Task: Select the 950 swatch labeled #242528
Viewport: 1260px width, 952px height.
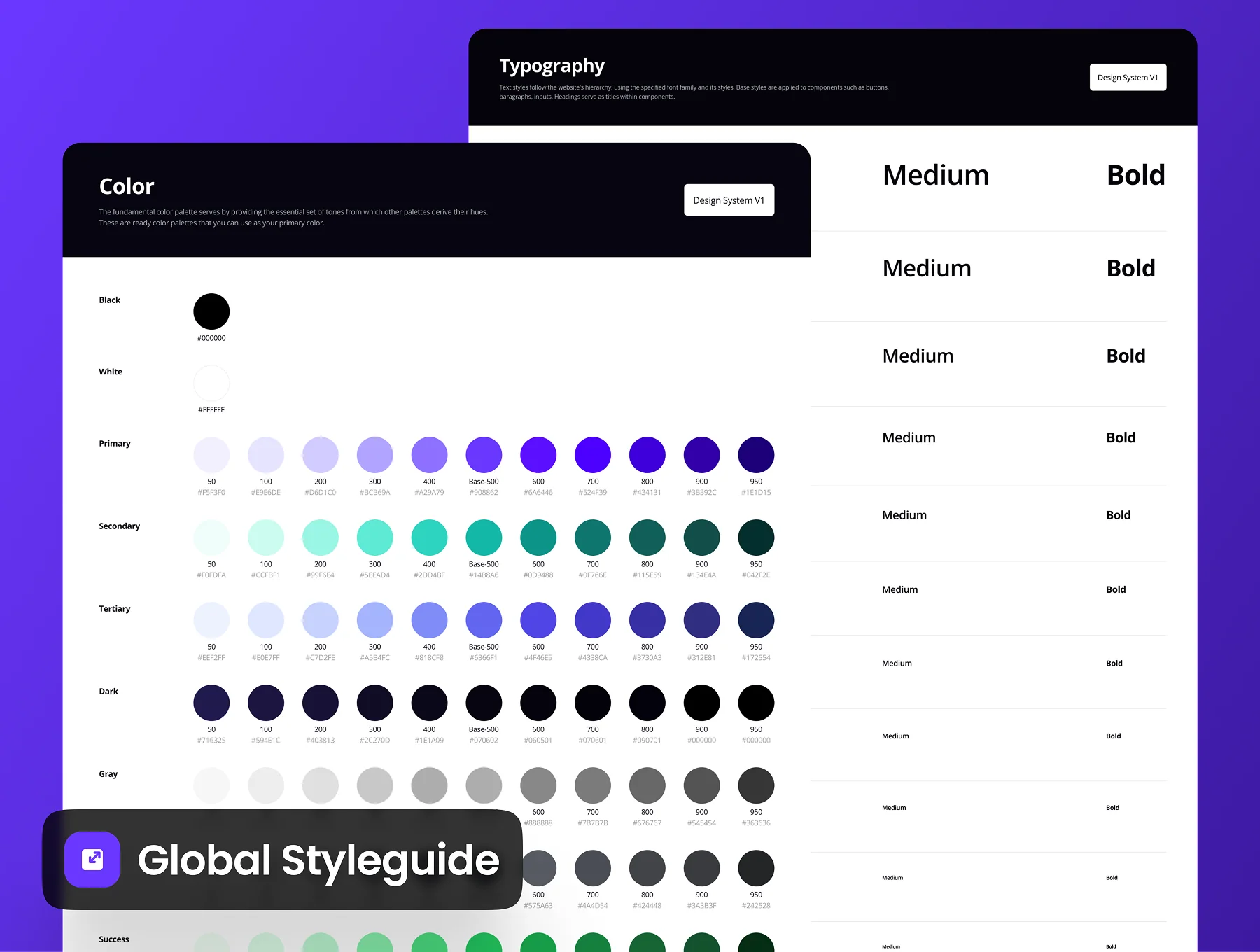Action: [x=756, y=868]
